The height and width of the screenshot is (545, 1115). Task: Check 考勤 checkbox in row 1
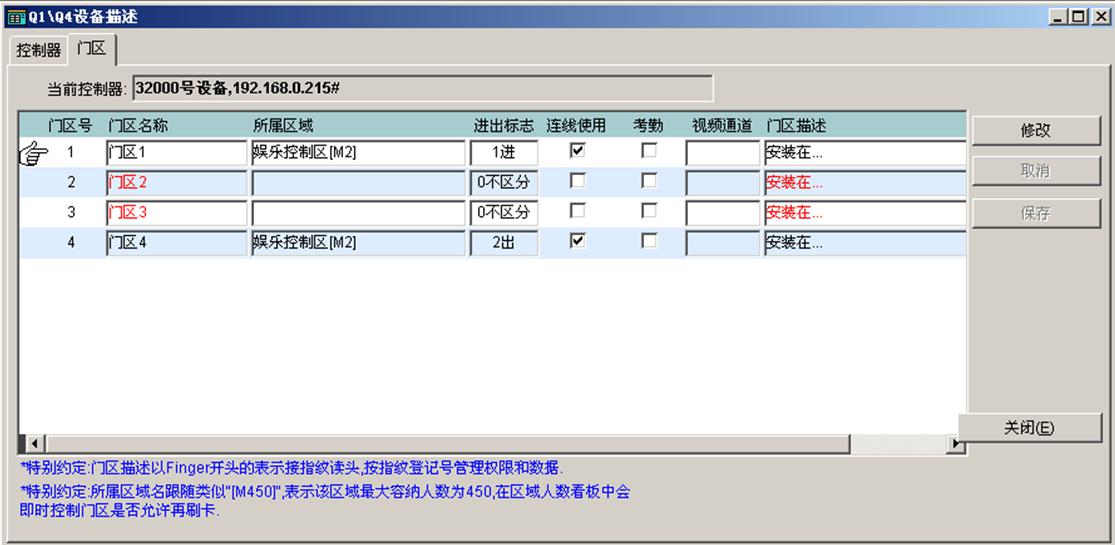point(649,151)
